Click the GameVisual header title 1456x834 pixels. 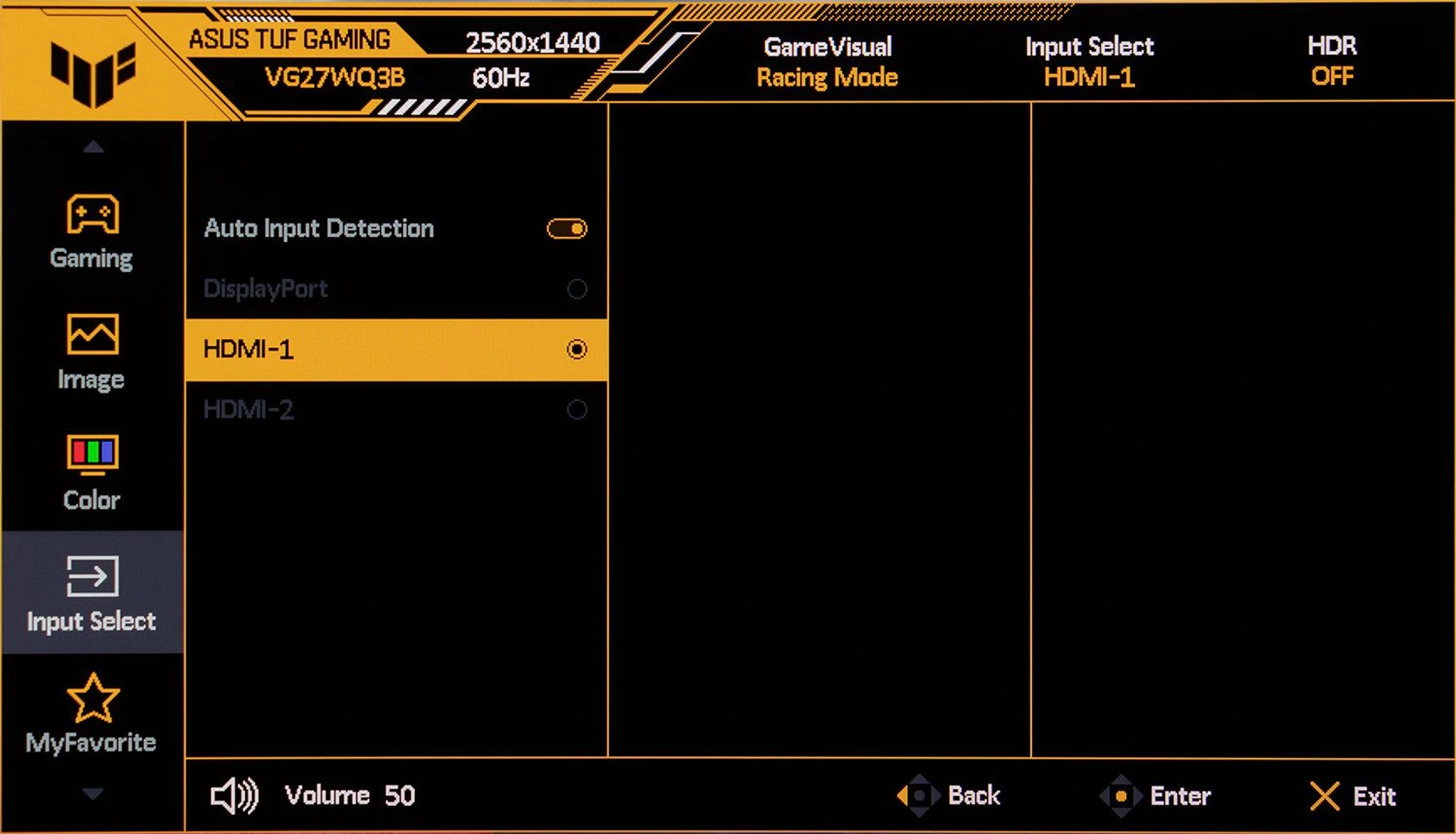pos(828,47)
